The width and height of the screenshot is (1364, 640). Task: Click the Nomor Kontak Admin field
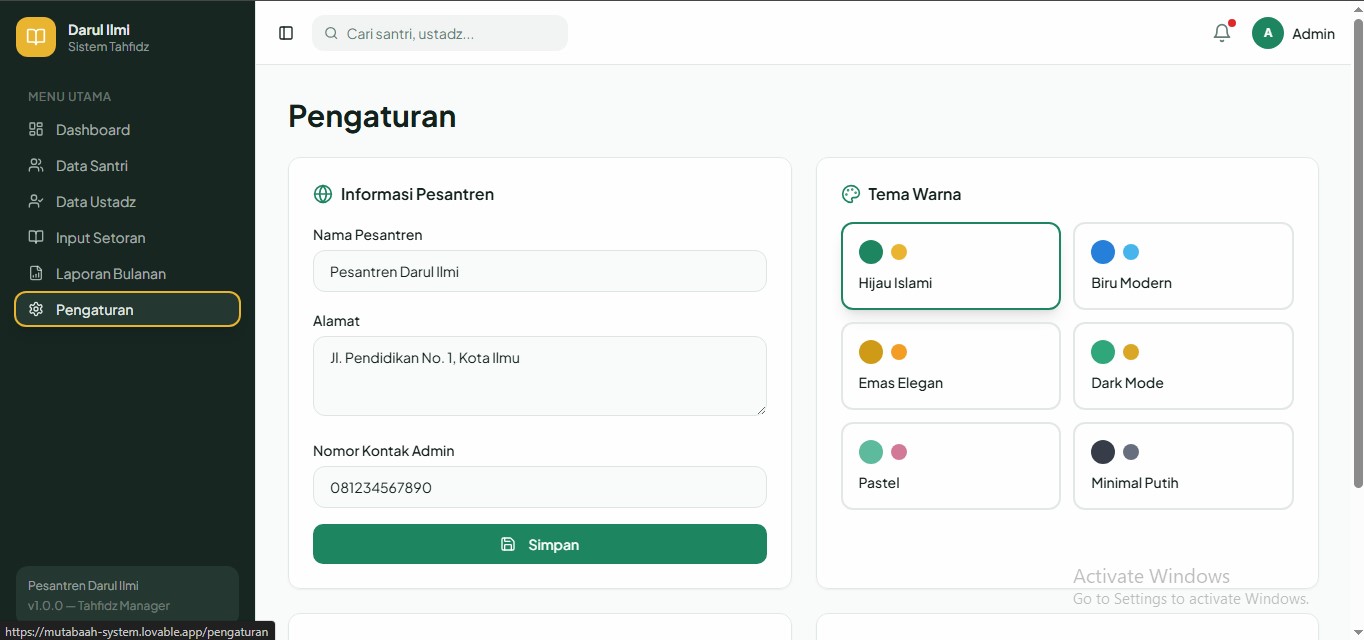coord(540,487)
